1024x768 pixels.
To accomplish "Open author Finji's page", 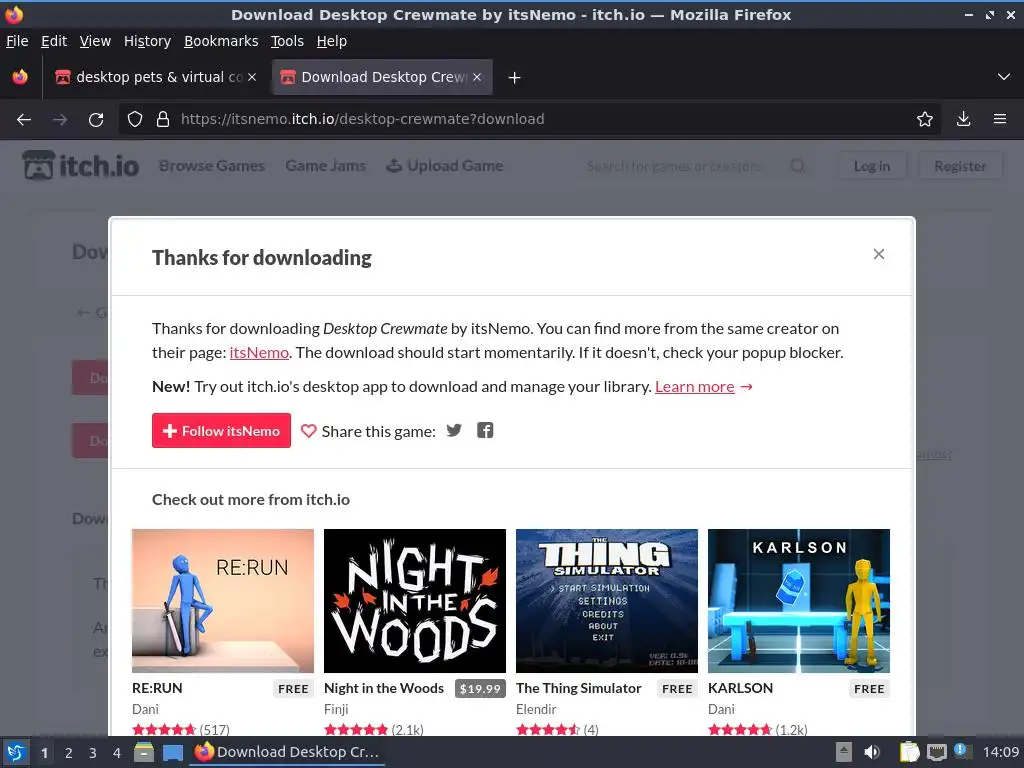I will pyautogui.click(x=336, y=709).
